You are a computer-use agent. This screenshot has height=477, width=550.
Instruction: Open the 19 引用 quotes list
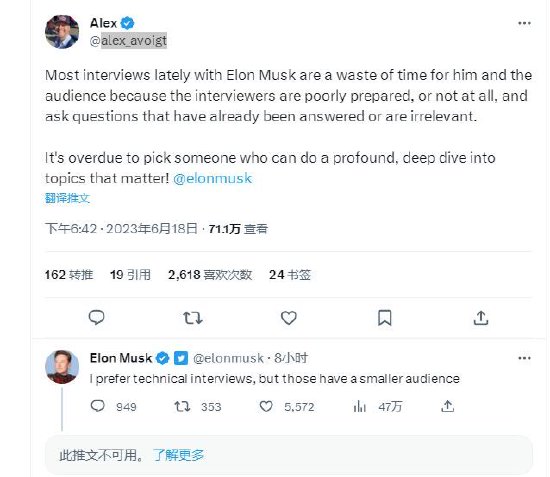[130, 275]
